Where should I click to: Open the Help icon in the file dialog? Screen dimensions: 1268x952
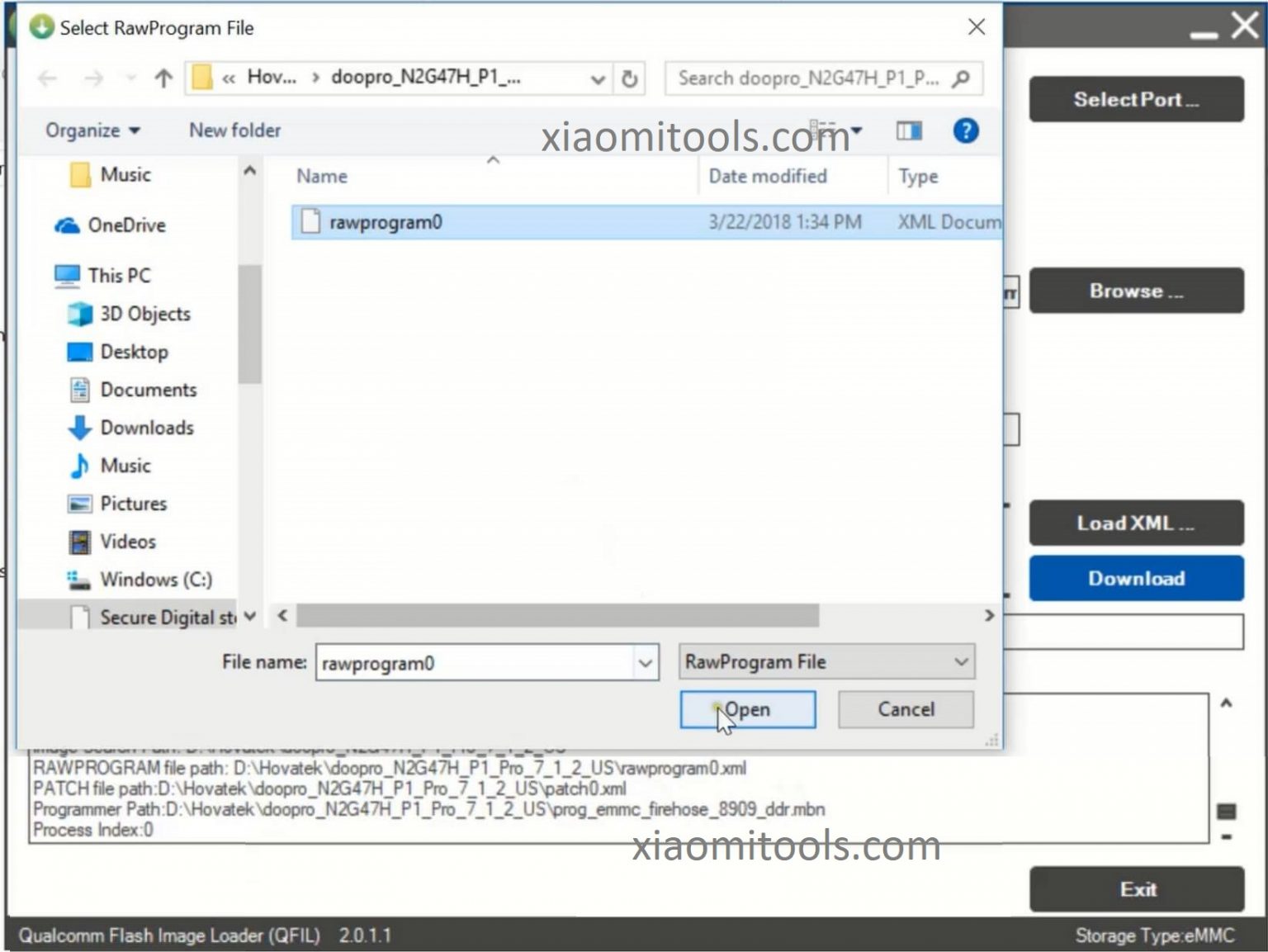click(965, 130)
